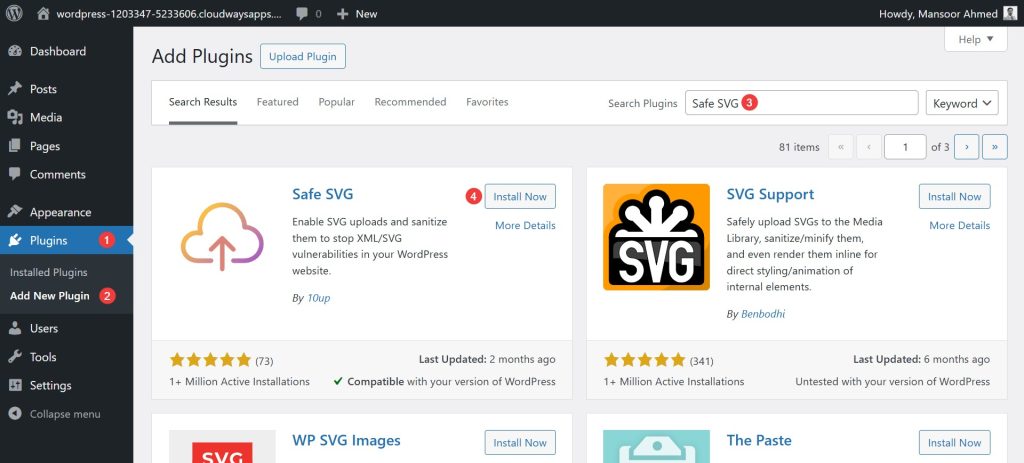Viewport: 1024px width, 463px height.
Task: Click the Dashboard gauge icon
Action: [15, 51]
